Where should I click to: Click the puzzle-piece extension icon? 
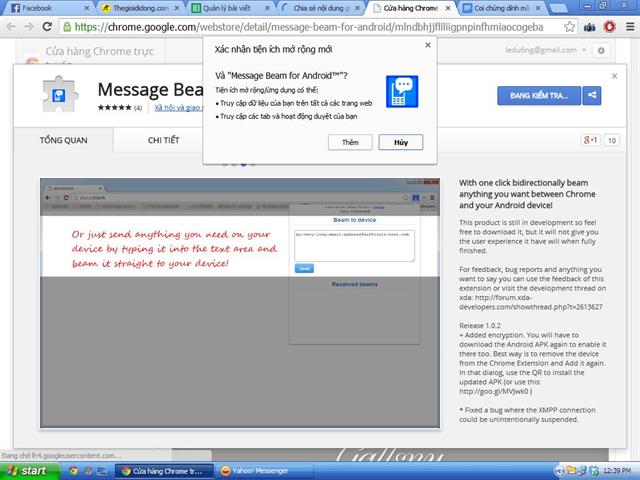[60, 94]
